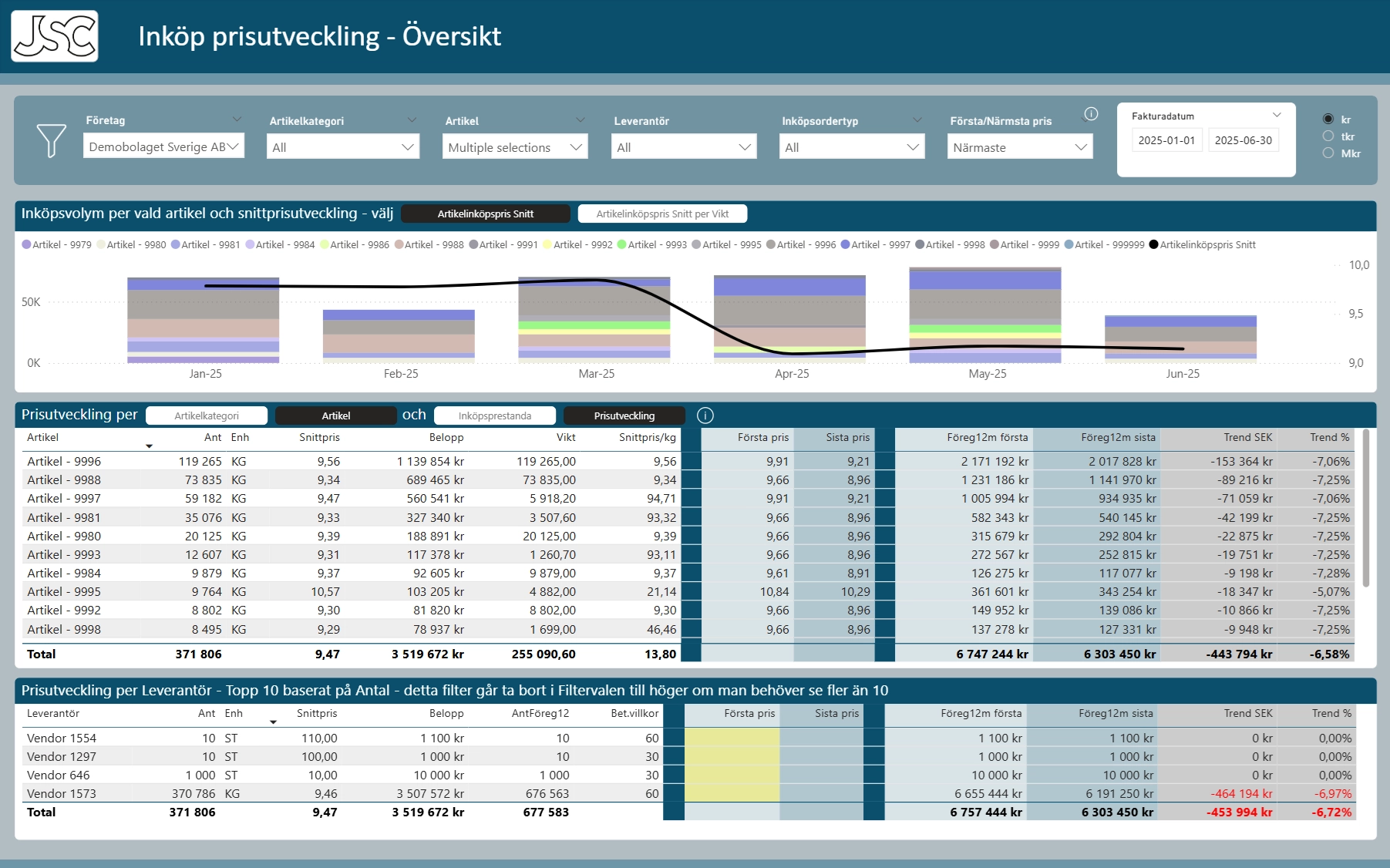Image resolution: width=1390 pixels, height=868 pixels.
Task: Click info icon next to Första/Närmsta pris
Action: coord(1091,114)
